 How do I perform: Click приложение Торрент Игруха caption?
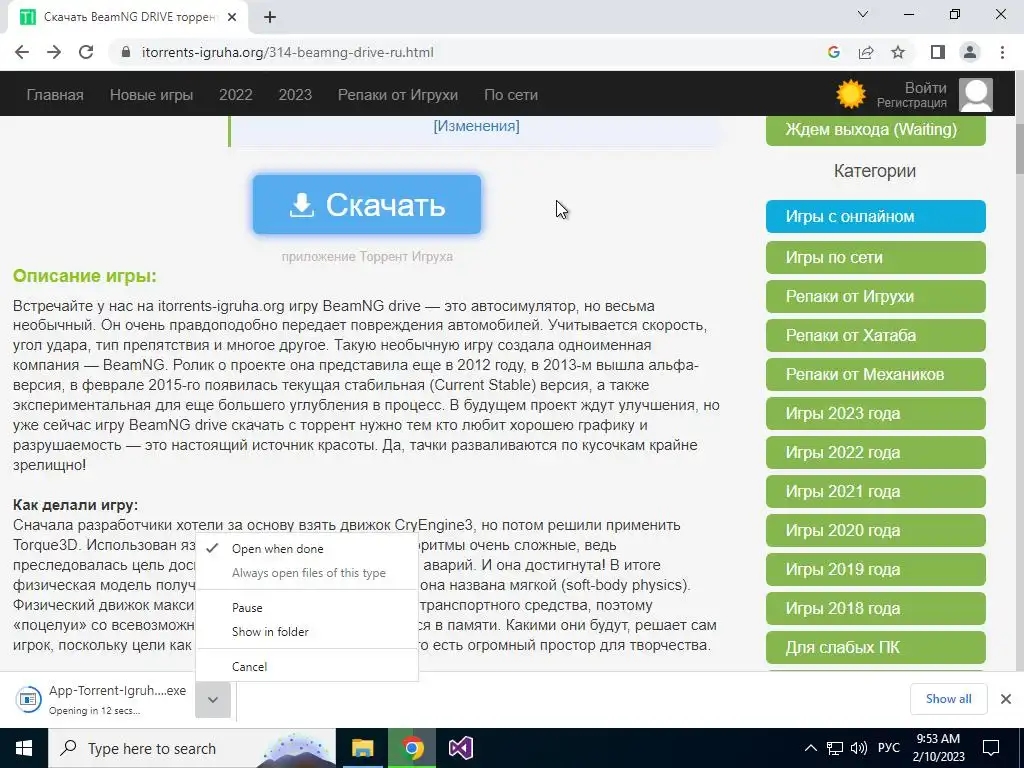point(367,257)
